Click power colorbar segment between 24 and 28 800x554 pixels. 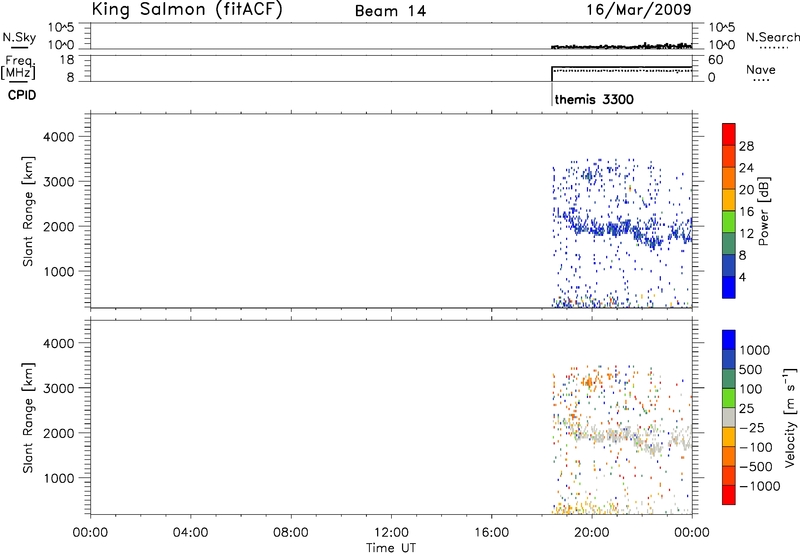729,156
